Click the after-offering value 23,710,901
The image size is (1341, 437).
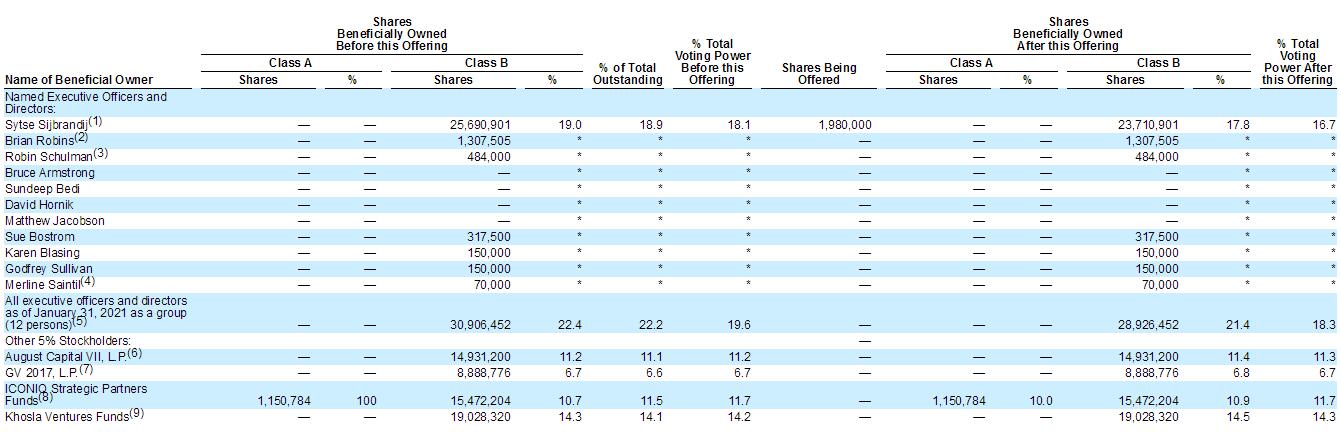(1148, 125)
